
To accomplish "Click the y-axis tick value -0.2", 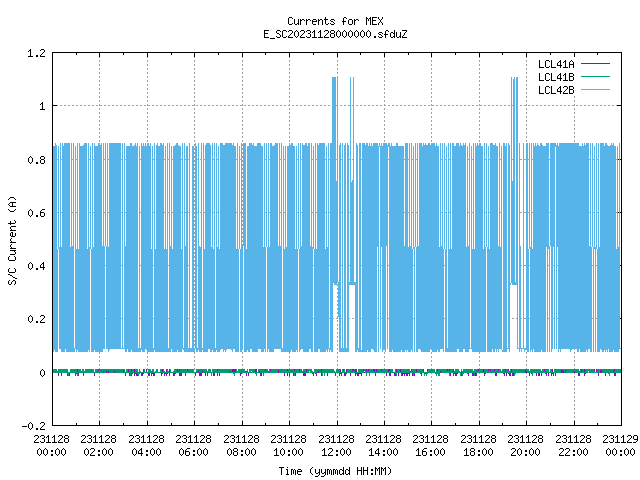I will tap(33, 426).
